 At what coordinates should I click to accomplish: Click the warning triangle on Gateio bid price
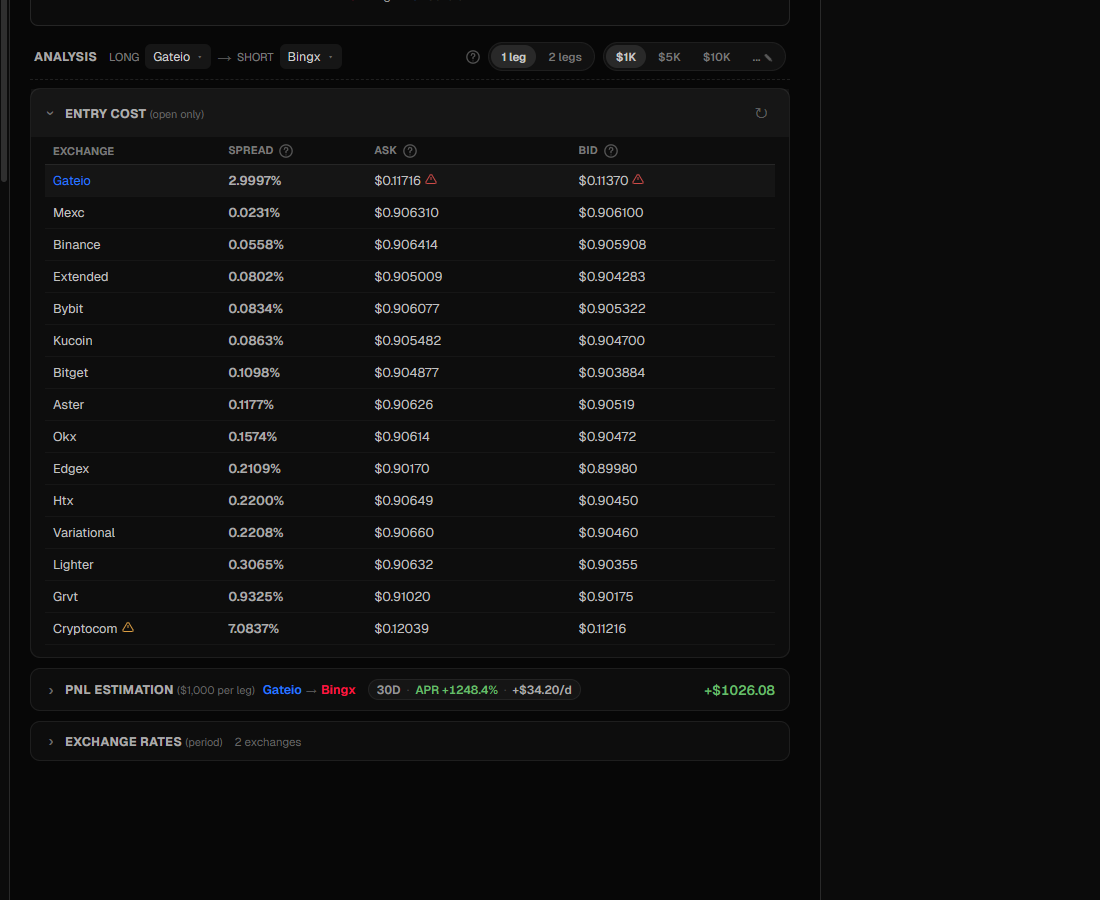[638, 180]
